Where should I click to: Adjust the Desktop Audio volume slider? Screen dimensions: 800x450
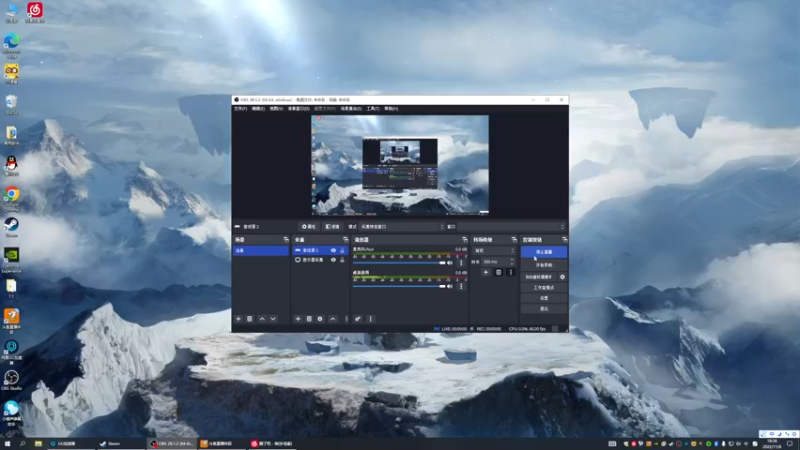click(x=399, y=286)
